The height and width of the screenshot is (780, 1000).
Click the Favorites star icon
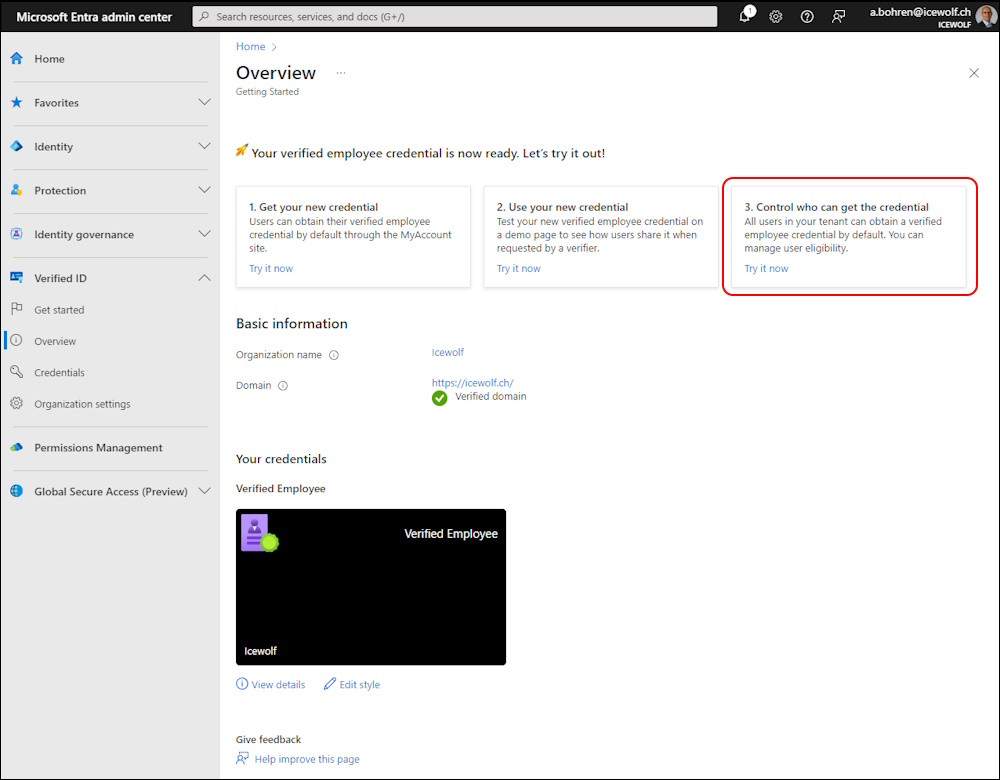point(17,102)
